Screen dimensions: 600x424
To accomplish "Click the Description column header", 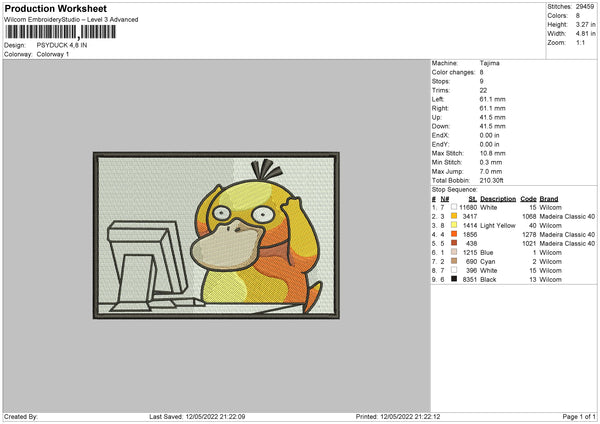I will point(498,199).
